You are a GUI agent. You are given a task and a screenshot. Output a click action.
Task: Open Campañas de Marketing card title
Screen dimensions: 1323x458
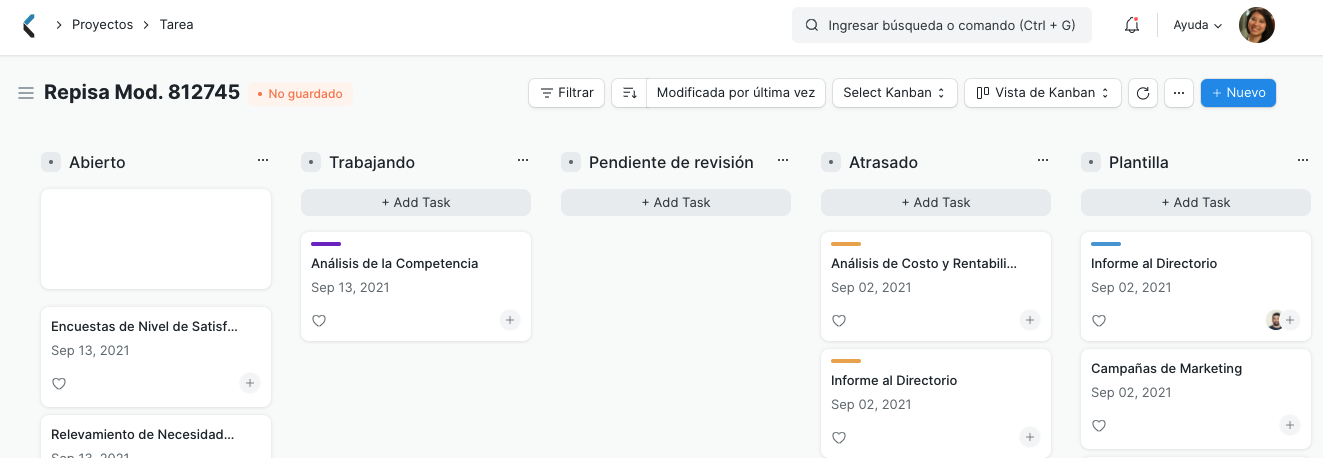1167,368
